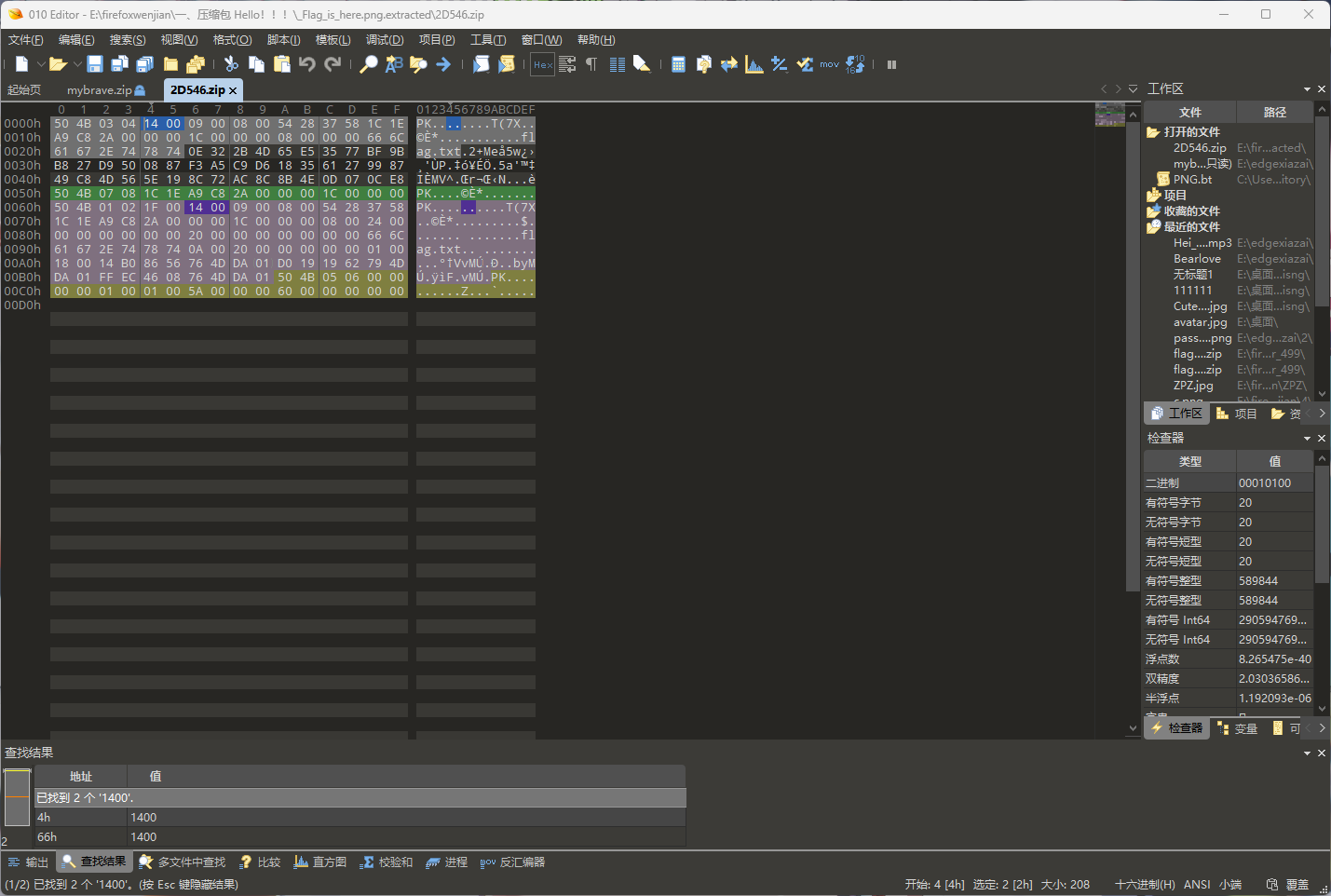Open the base converter toolbar icon
This screenshot has width=1331, height=896.
pos(855,64)
